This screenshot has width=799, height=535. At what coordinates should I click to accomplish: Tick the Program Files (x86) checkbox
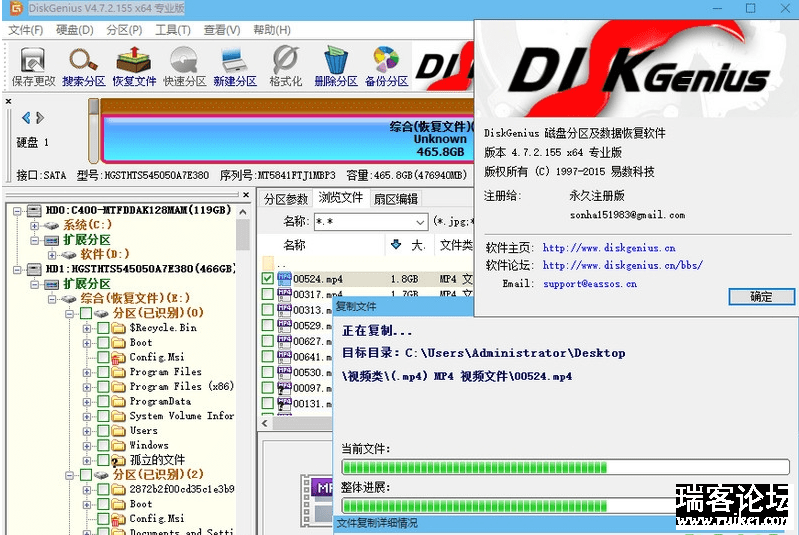pos(103,387)
